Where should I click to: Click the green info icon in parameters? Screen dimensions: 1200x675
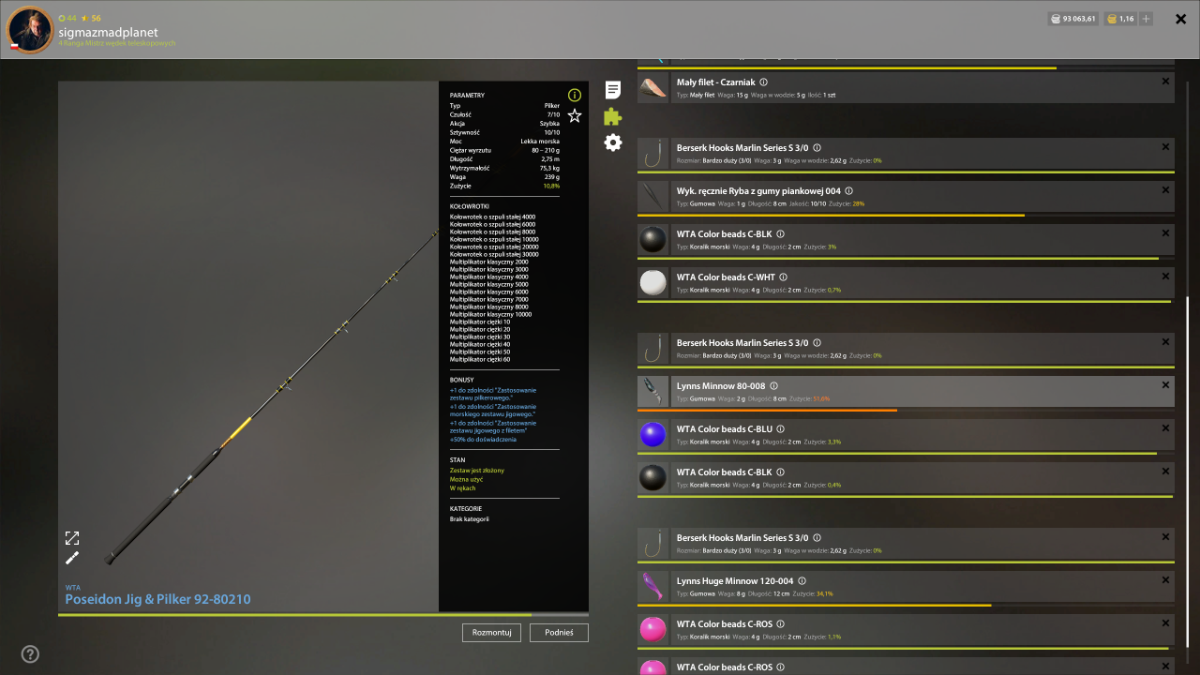[x=574, y=95]
